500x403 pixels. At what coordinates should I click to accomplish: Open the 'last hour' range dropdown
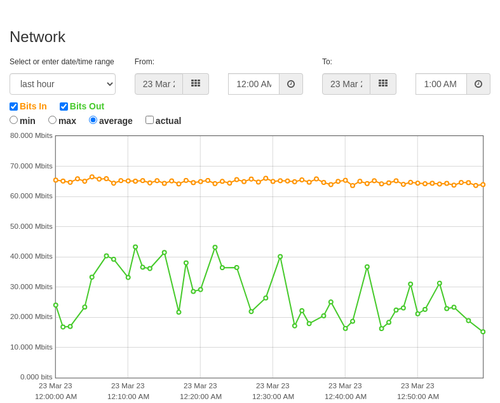(63, 84)
